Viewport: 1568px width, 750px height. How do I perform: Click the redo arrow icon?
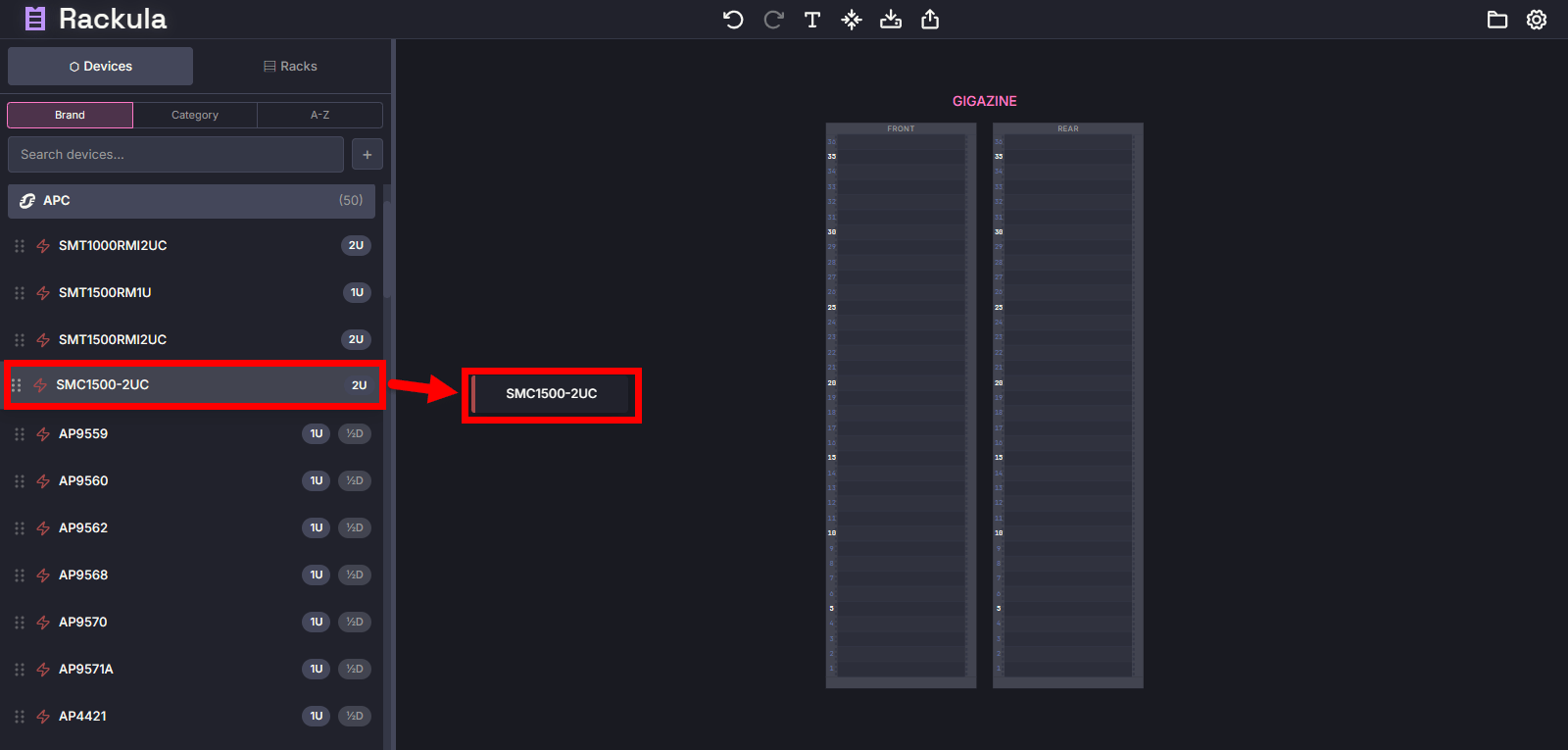coord(773,20)
